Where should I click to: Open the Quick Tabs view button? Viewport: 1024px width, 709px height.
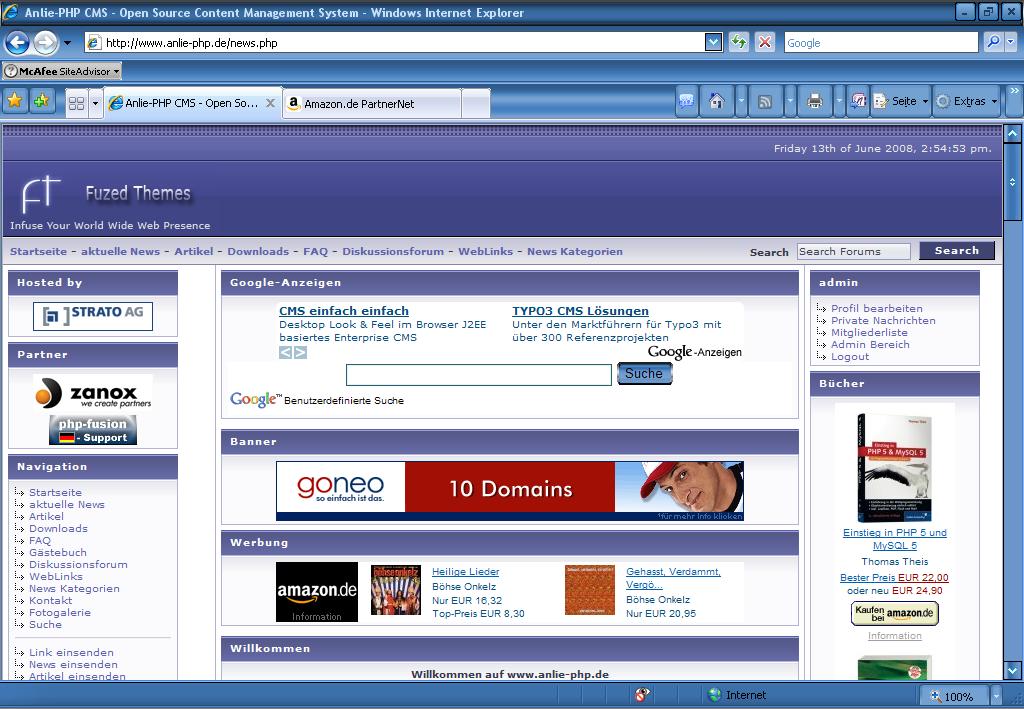[x=76, y=103]
